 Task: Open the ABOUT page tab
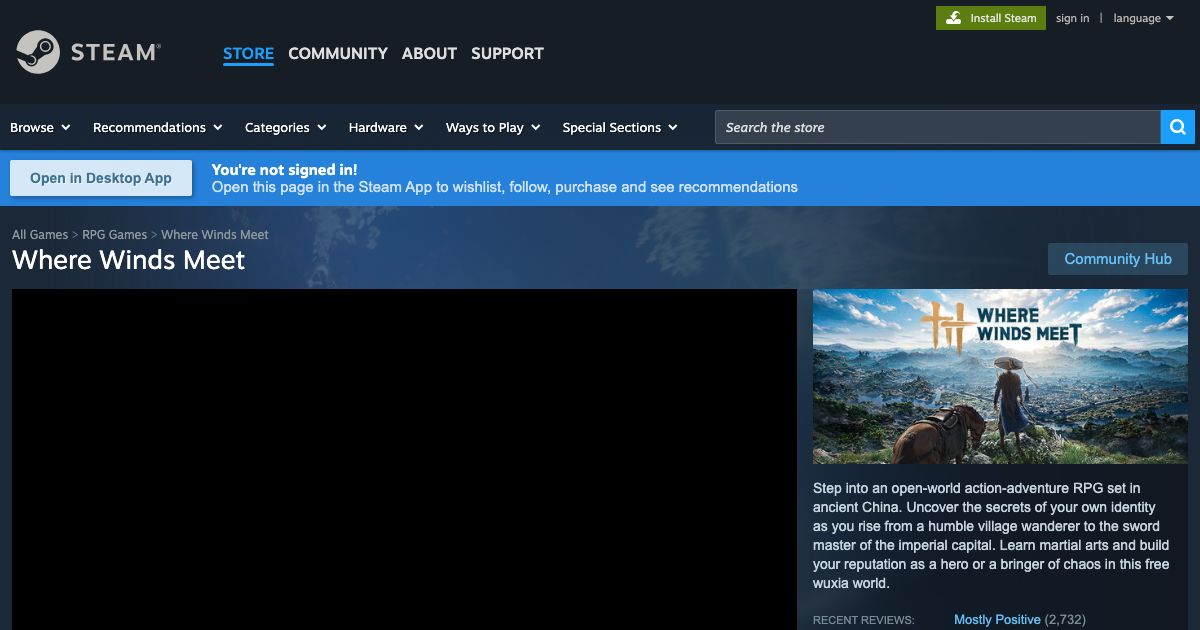429,54
